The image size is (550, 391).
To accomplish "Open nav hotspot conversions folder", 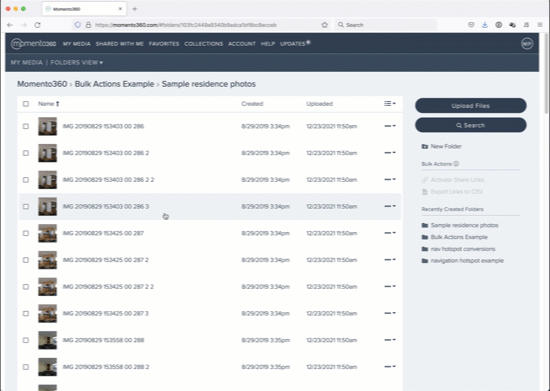I will tap(458, 249).
